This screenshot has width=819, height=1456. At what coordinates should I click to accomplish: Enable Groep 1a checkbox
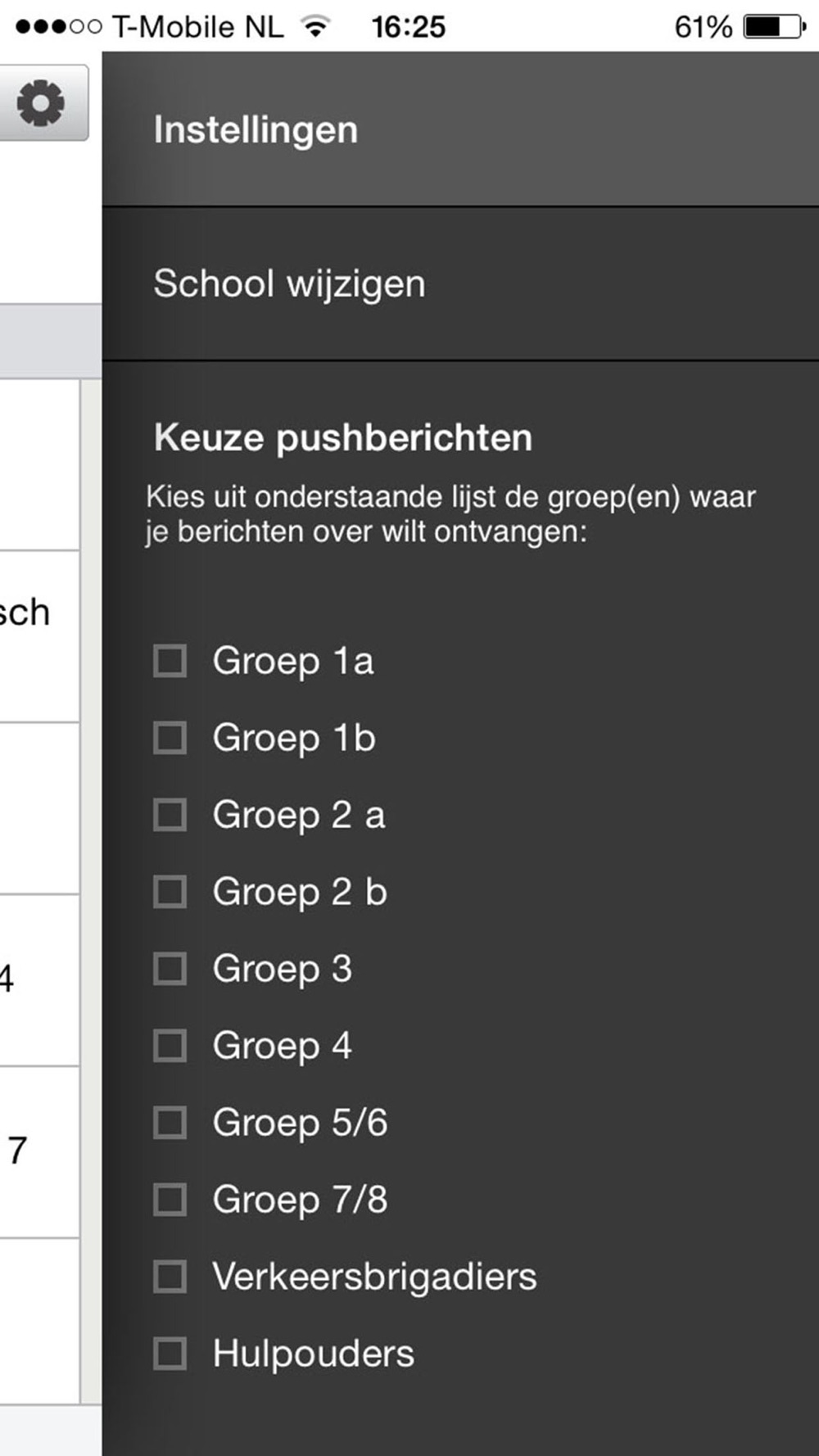(170, 661)
